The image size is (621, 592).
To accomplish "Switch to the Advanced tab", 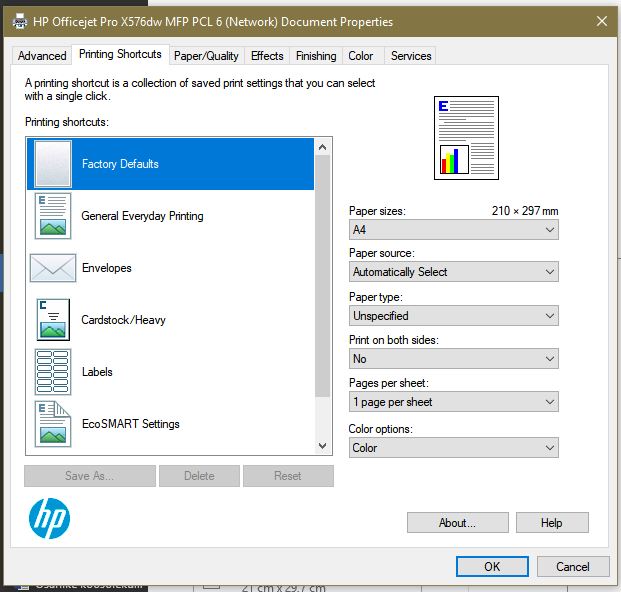I will click(42, 56).
